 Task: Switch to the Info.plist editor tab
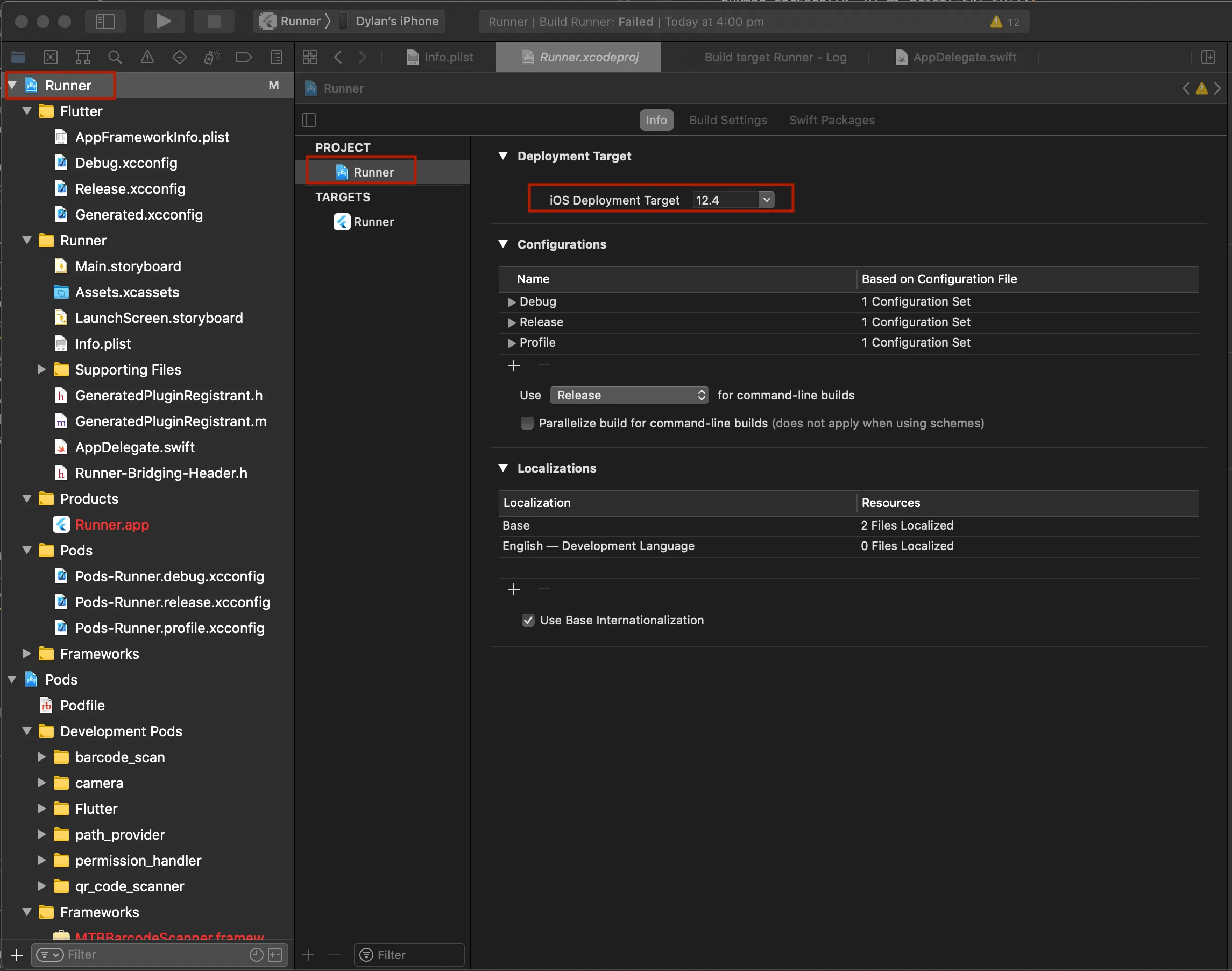click(441, 57)
